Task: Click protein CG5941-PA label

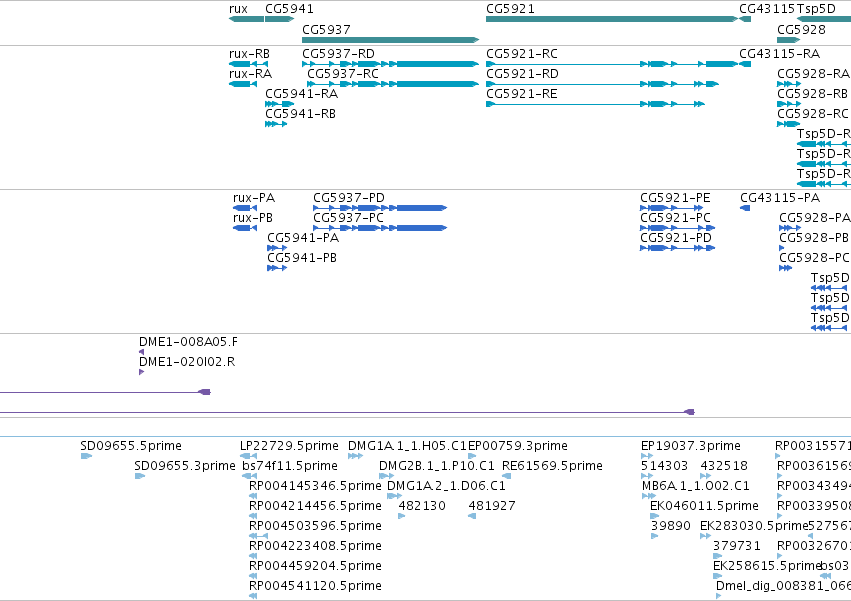Action: [303, 238]
